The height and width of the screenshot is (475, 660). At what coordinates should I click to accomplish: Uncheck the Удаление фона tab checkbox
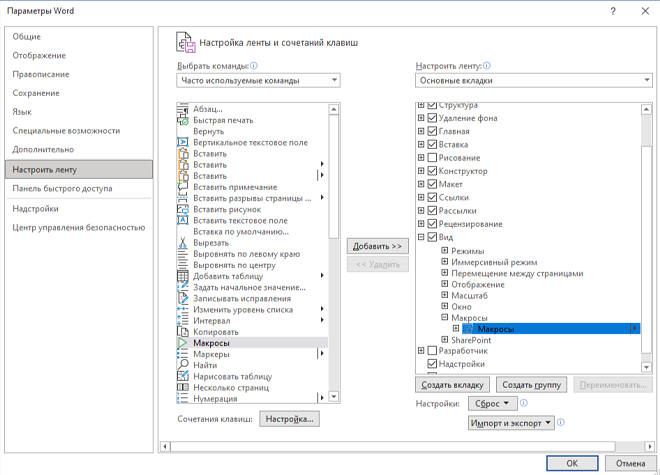(x=432, y=118)
